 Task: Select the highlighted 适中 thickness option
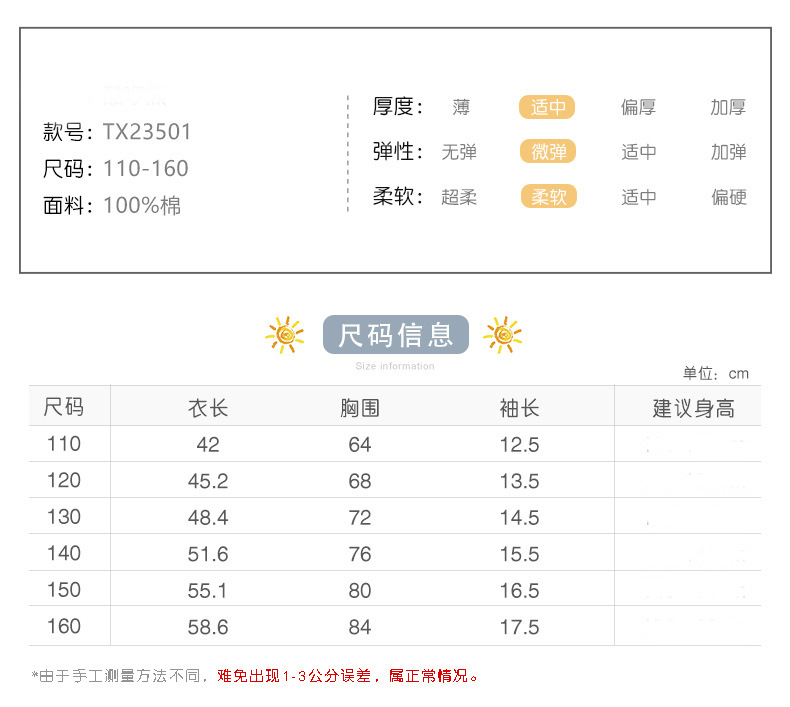[548, 107]
